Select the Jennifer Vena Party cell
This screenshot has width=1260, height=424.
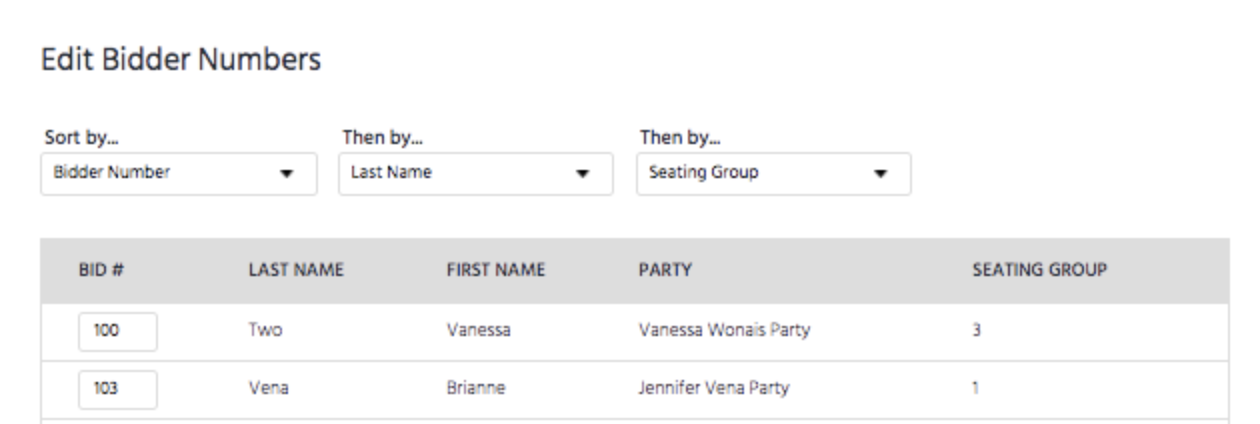[x=713, y=389]
